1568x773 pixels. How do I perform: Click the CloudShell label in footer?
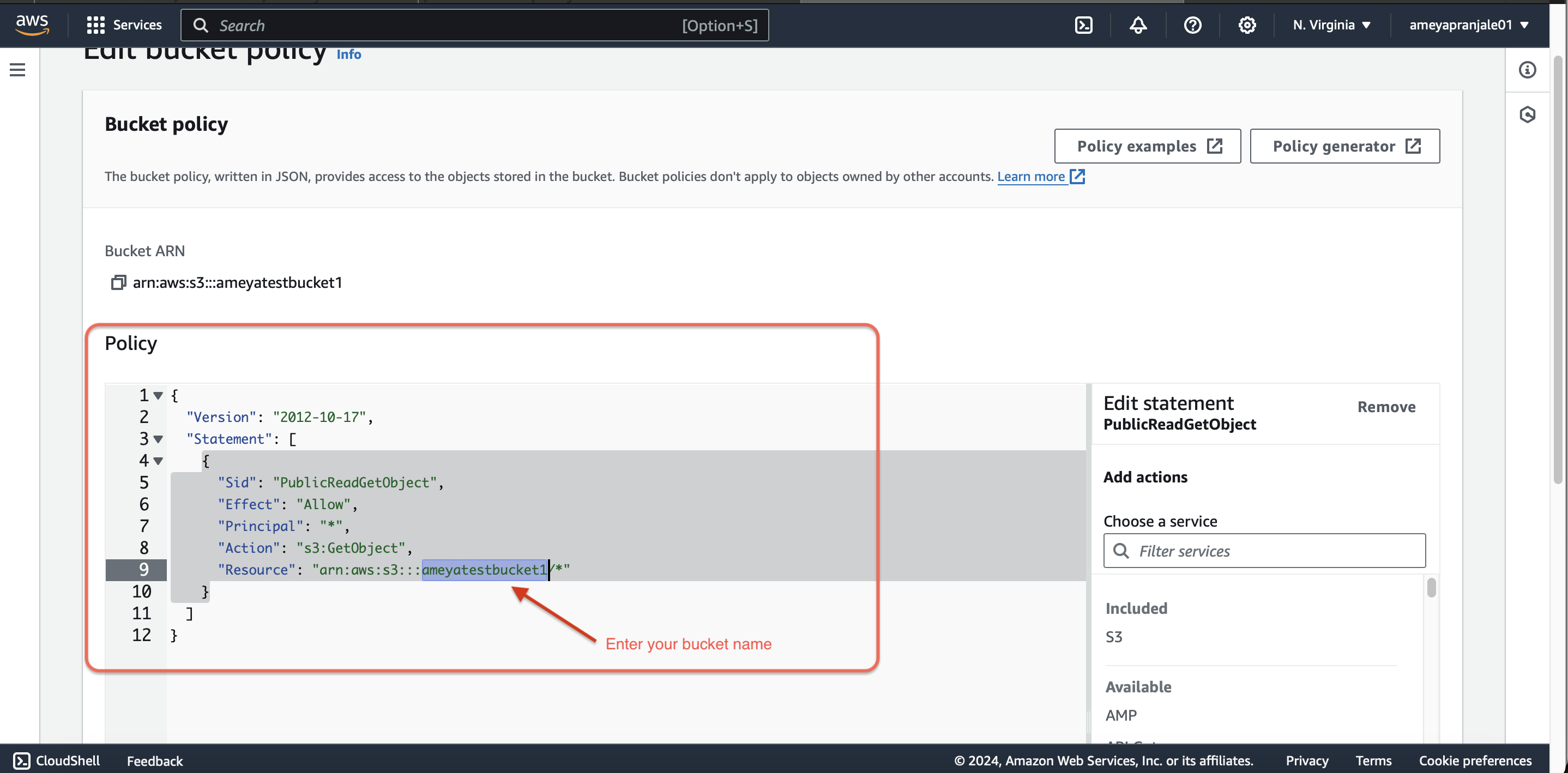tap(68, 761)
